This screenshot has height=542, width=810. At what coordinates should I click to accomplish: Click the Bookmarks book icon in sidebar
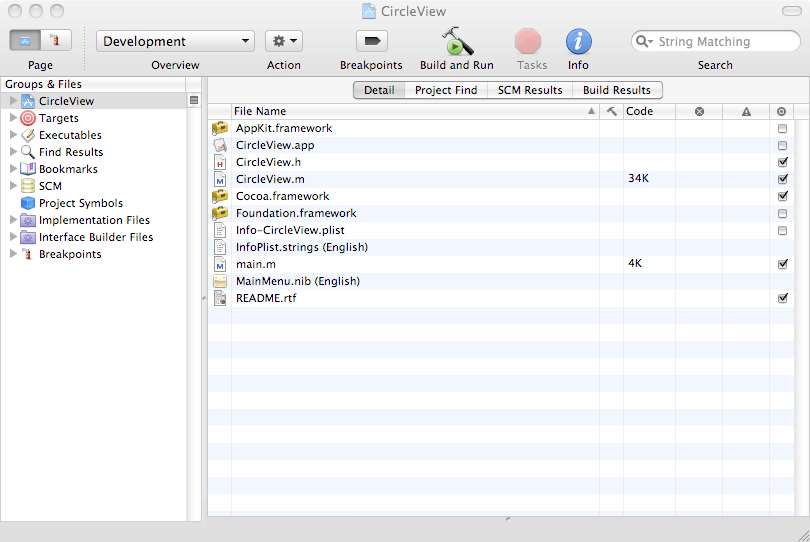point(28,169)
